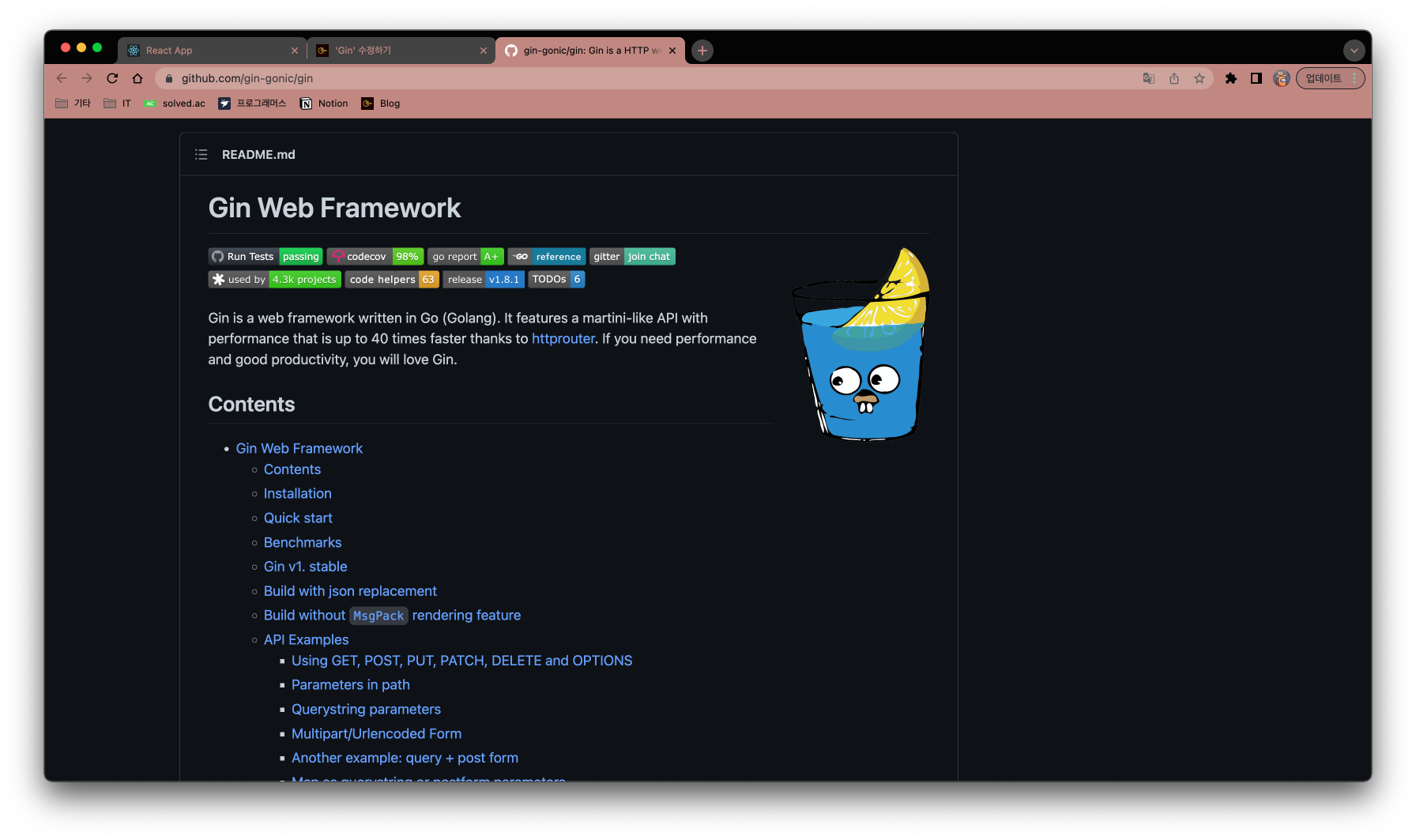The image size is (1416, 840).
Task: Share this page via share icon
Action: pyautogui.click(x=1174, y=78)
